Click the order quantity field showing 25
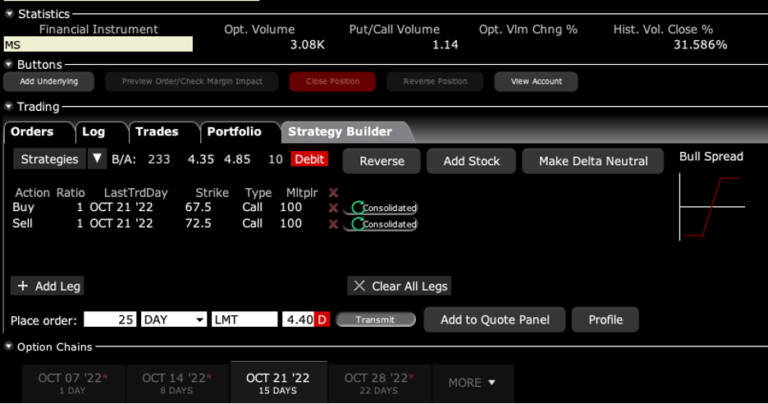This screenshot has width=768, height=404. [x=110, y=320]
